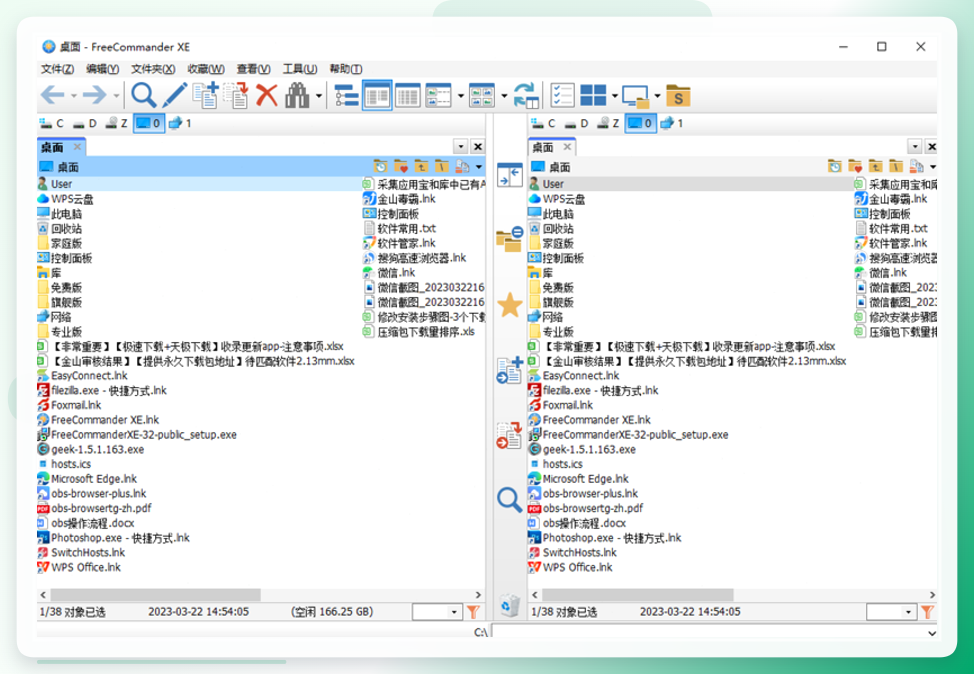
Task: Click the splitter magnifier search icon
Action: point(509,499)
